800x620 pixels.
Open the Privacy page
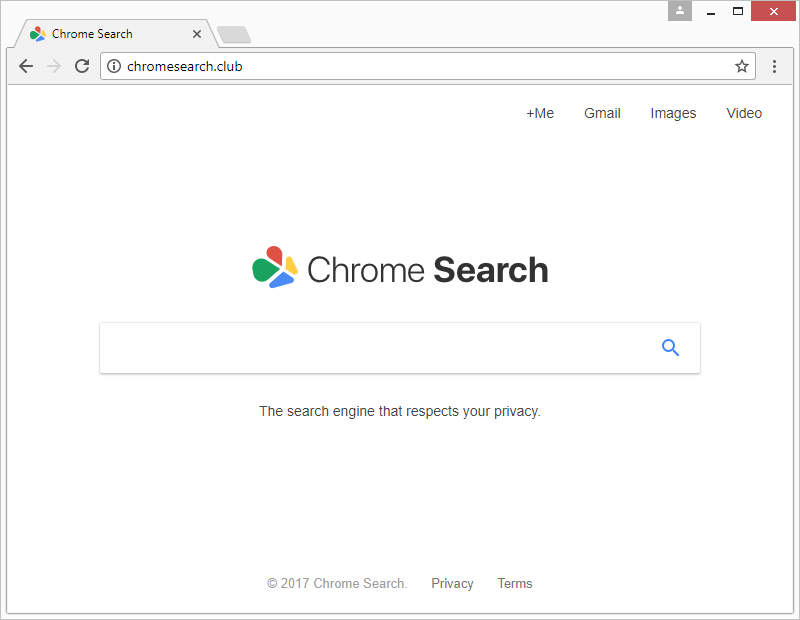click(x=452, y=583)
